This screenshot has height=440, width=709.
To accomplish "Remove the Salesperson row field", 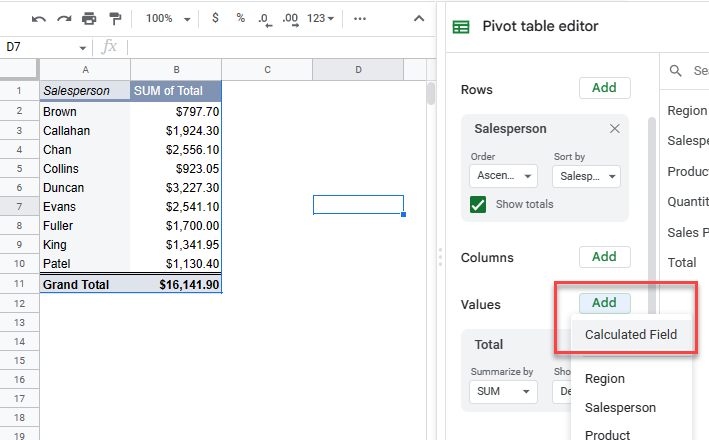I will tap(614, 129).
